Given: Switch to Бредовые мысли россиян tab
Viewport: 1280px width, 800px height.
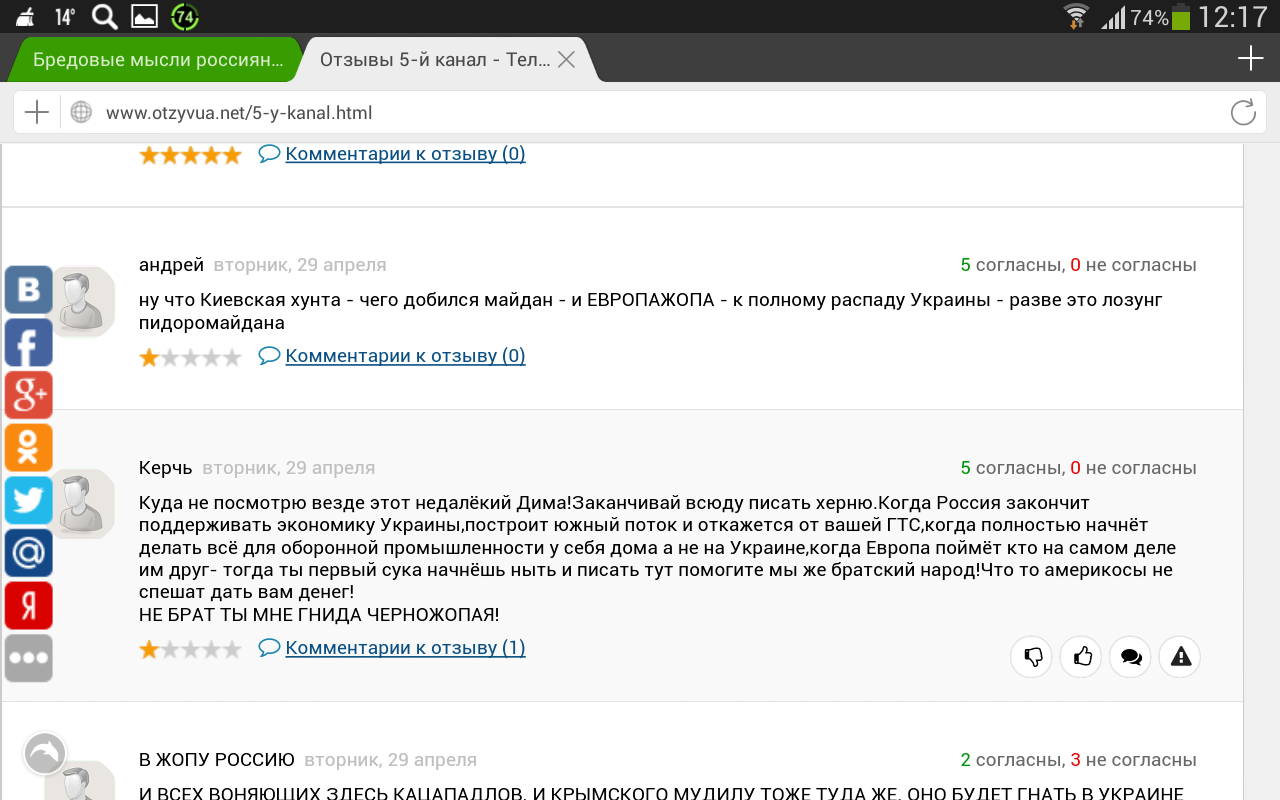Looking at the screenshot, I should (157, 60).
